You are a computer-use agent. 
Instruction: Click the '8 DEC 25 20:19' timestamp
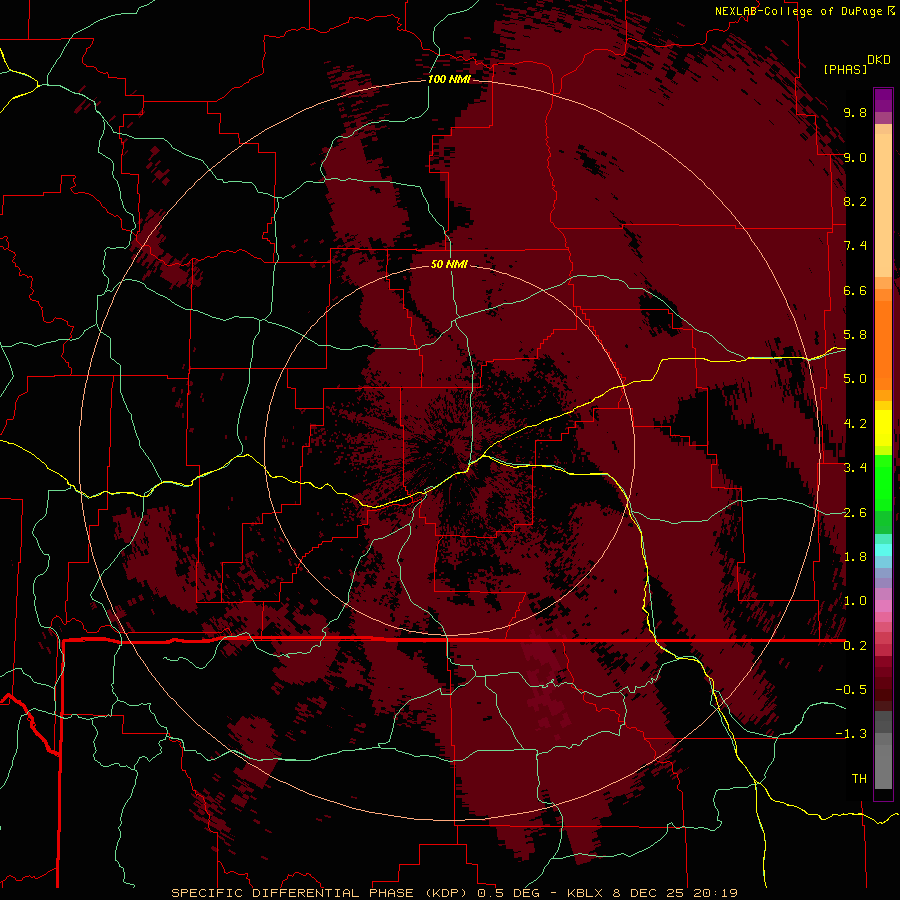(673, 893)
